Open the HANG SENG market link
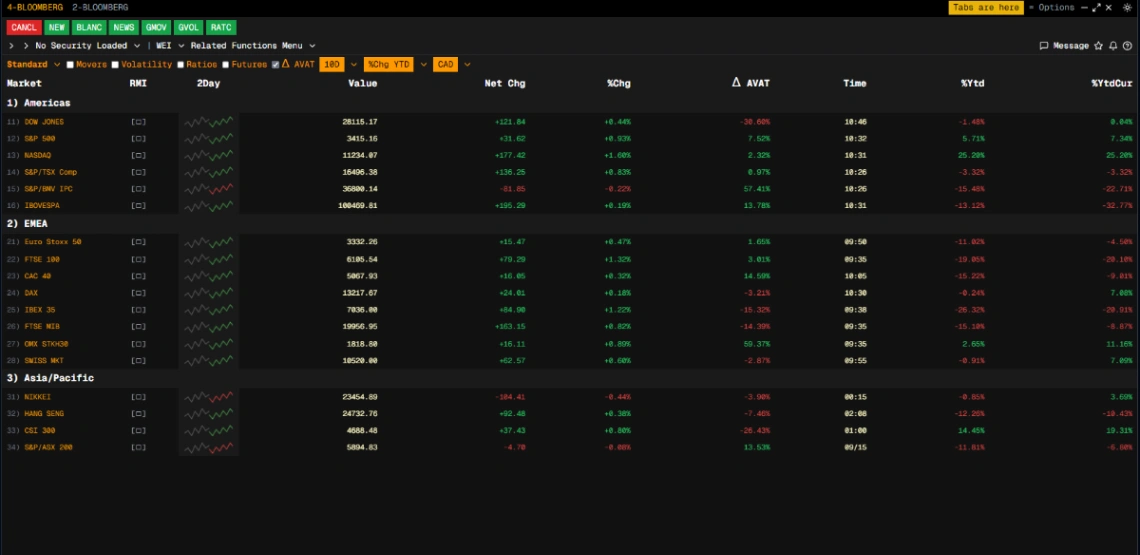 pyautogui.click(x=44, y=413)
